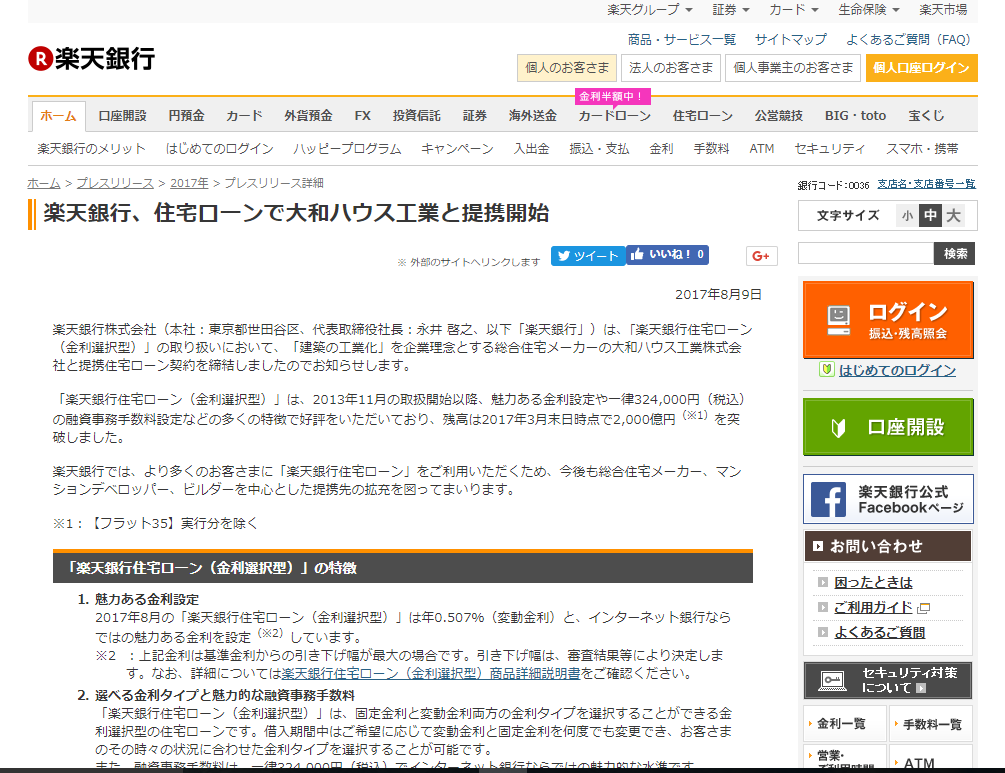Select small 小 text size

(907, 215)
